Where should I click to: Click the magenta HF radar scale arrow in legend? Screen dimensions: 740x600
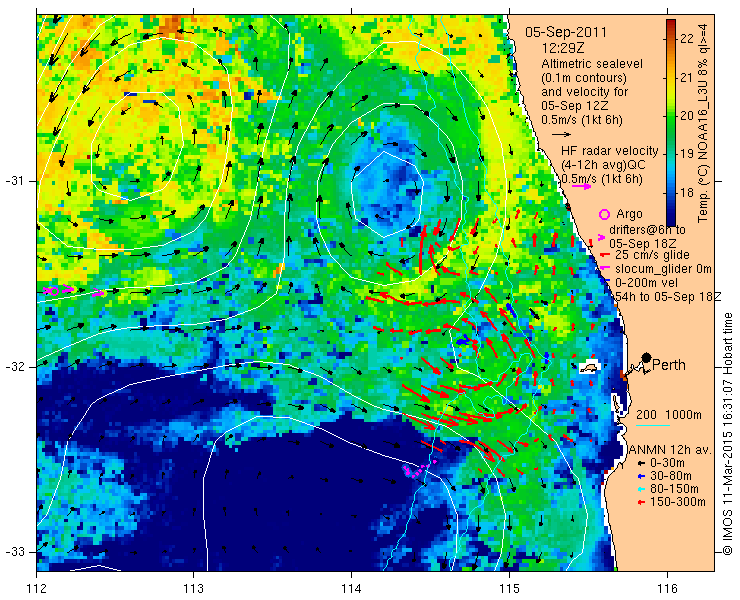click(581, 186)
